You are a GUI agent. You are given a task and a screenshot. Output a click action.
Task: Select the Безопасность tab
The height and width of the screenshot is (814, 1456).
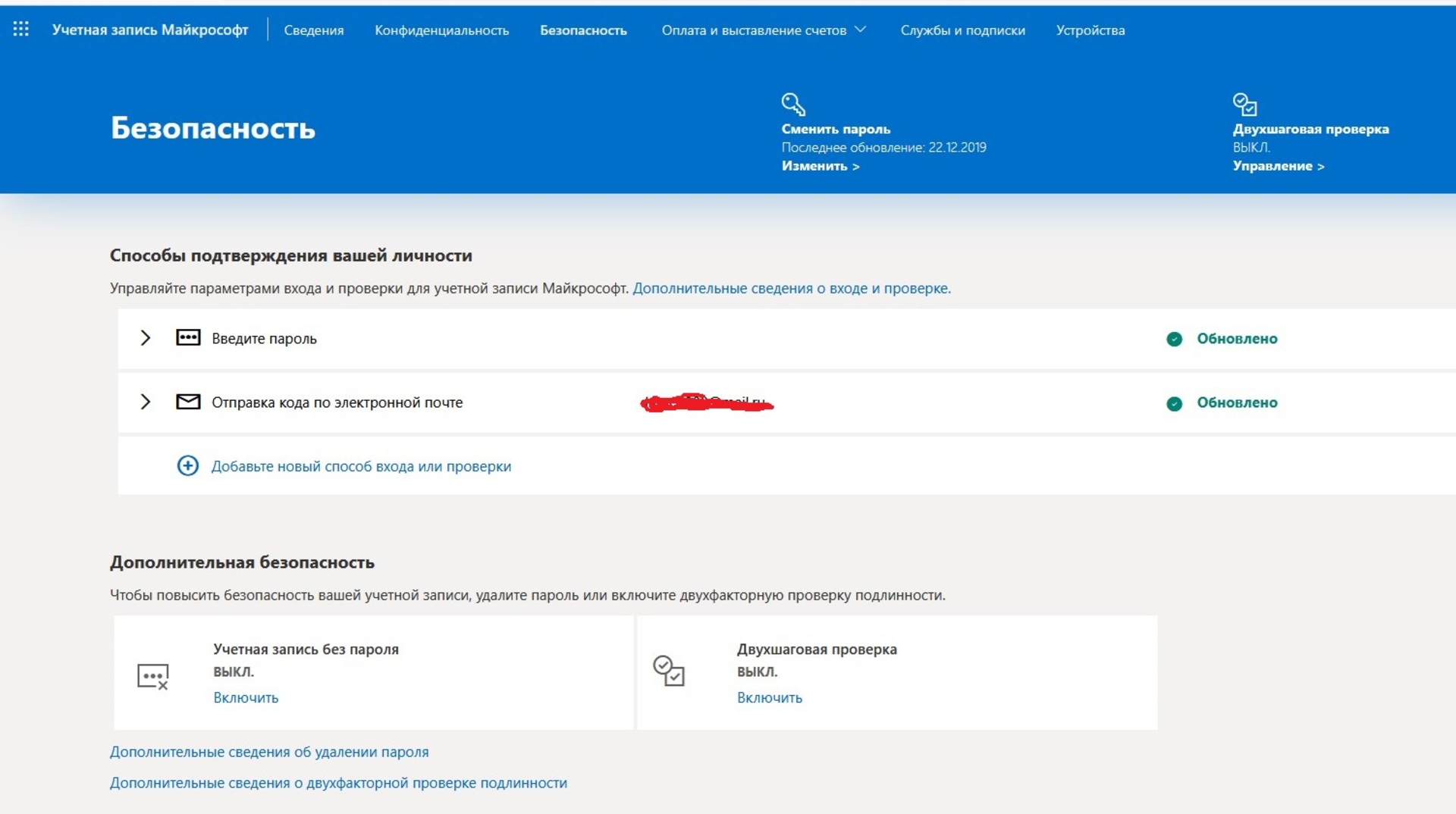pos(583,30)
